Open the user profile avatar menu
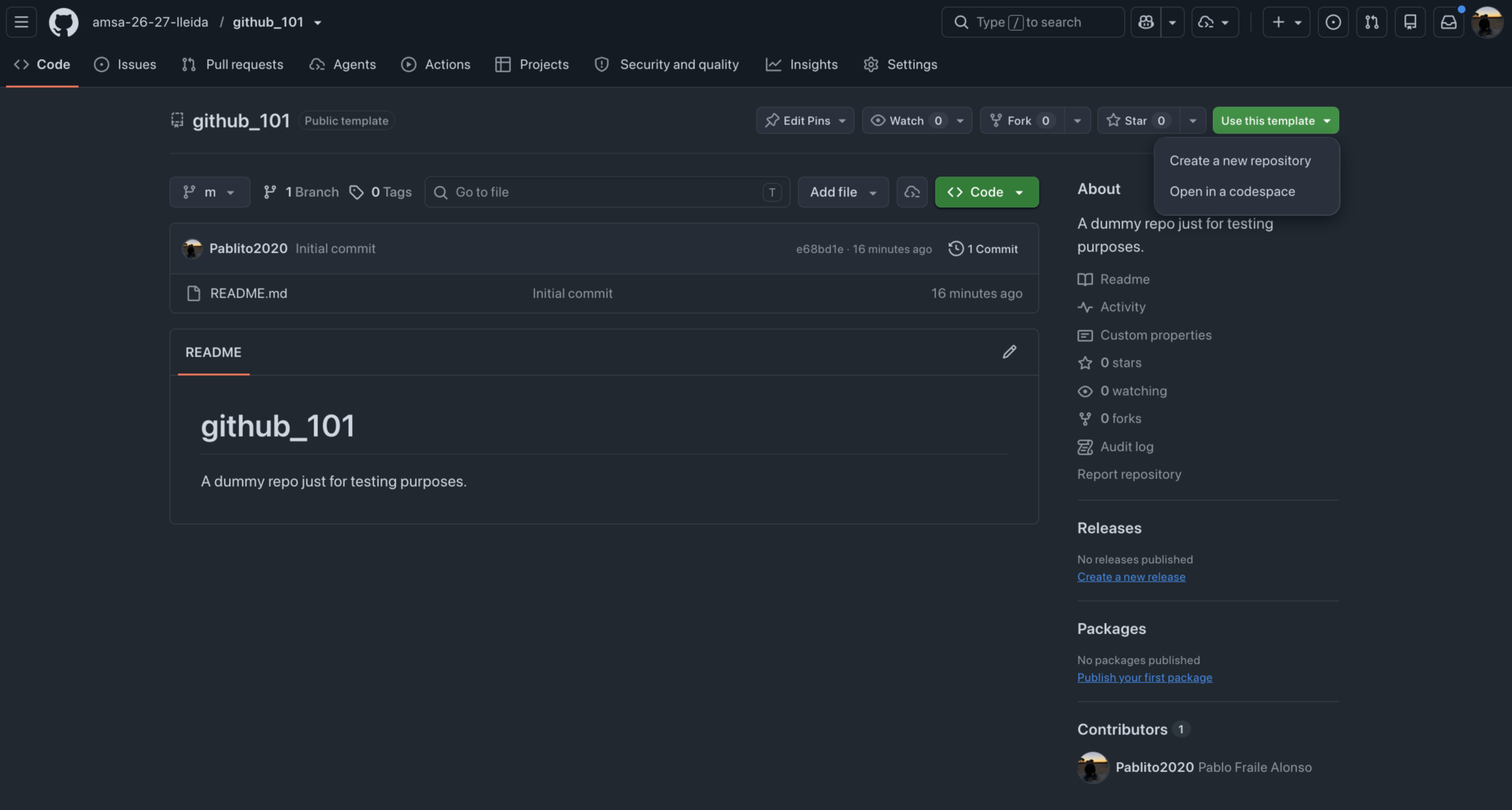This screenshot has height=810, width=1512. 1487,22
